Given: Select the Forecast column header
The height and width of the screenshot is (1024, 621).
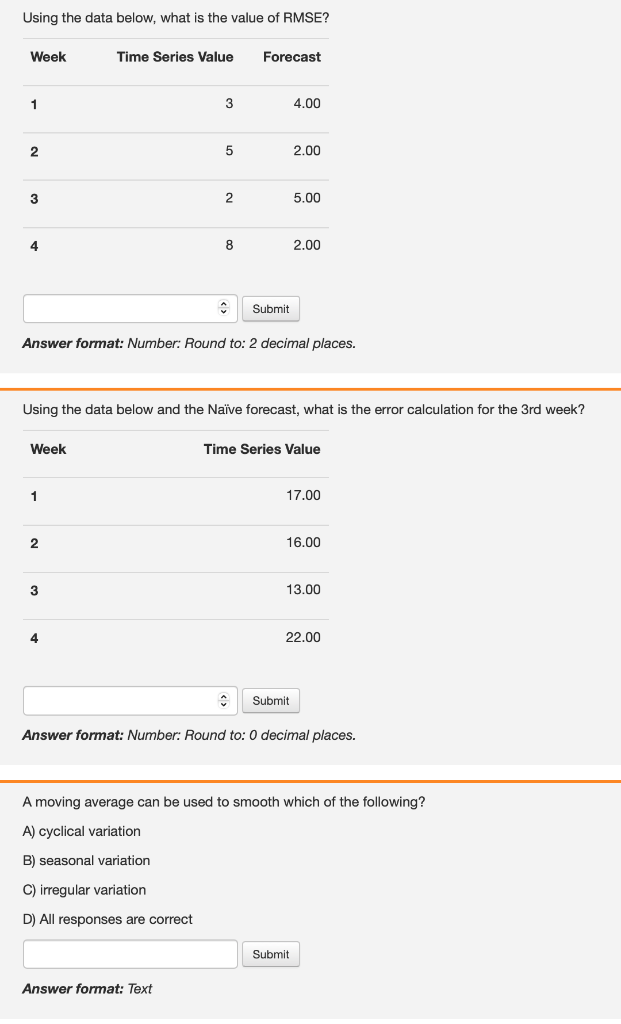Looking at the screenshot, I should point(291,57).
